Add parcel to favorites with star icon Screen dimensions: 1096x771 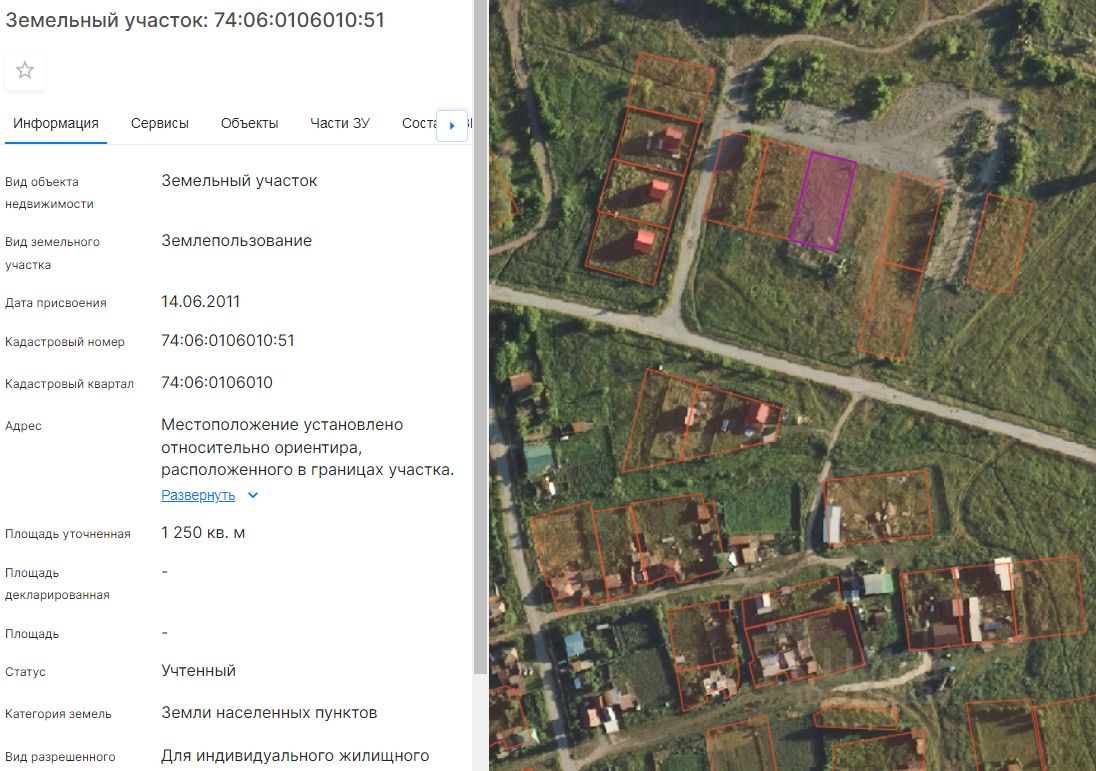25,70
